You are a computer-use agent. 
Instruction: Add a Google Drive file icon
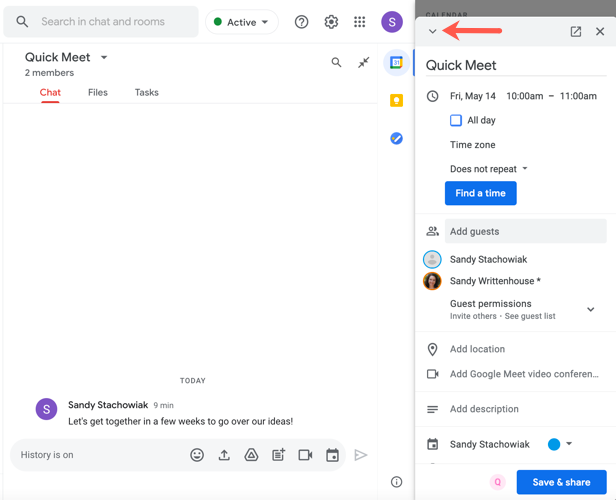(x=251, y=455)
